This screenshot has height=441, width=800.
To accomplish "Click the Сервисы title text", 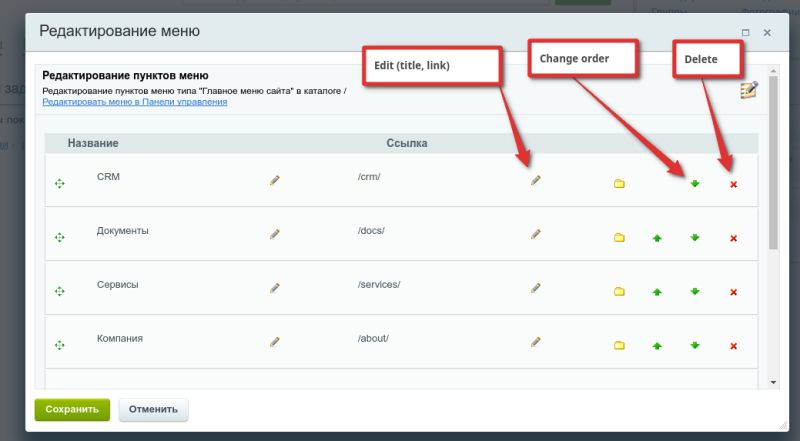I will pyautogui.click(x=117, y=285).
